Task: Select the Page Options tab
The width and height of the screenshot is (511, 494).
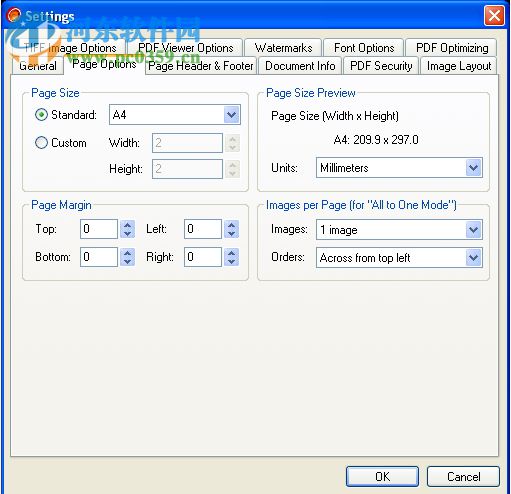Action: (104, 64)
